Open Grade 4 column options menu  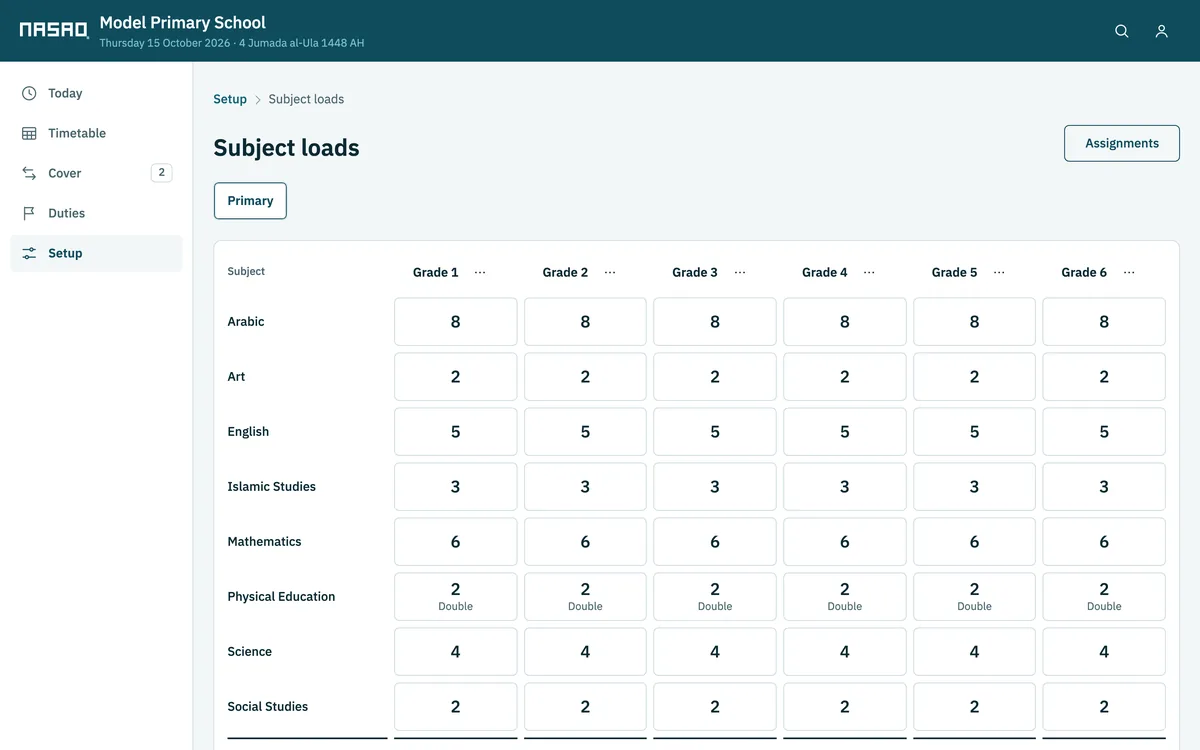[869, 272]
